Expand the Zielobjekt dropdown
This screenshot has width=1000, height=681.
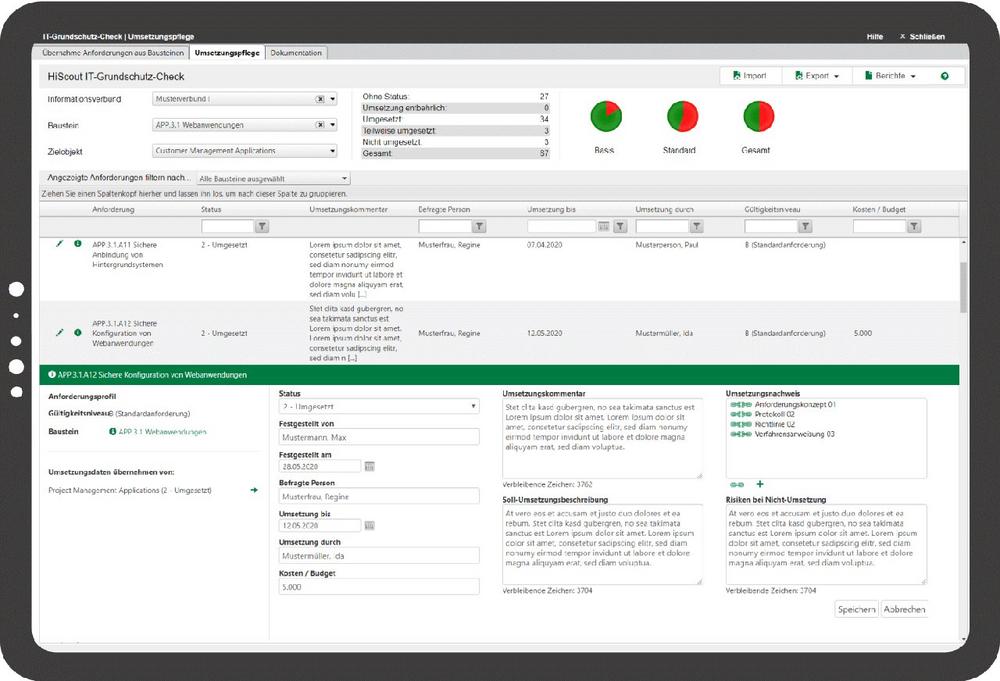click(332, 151)
